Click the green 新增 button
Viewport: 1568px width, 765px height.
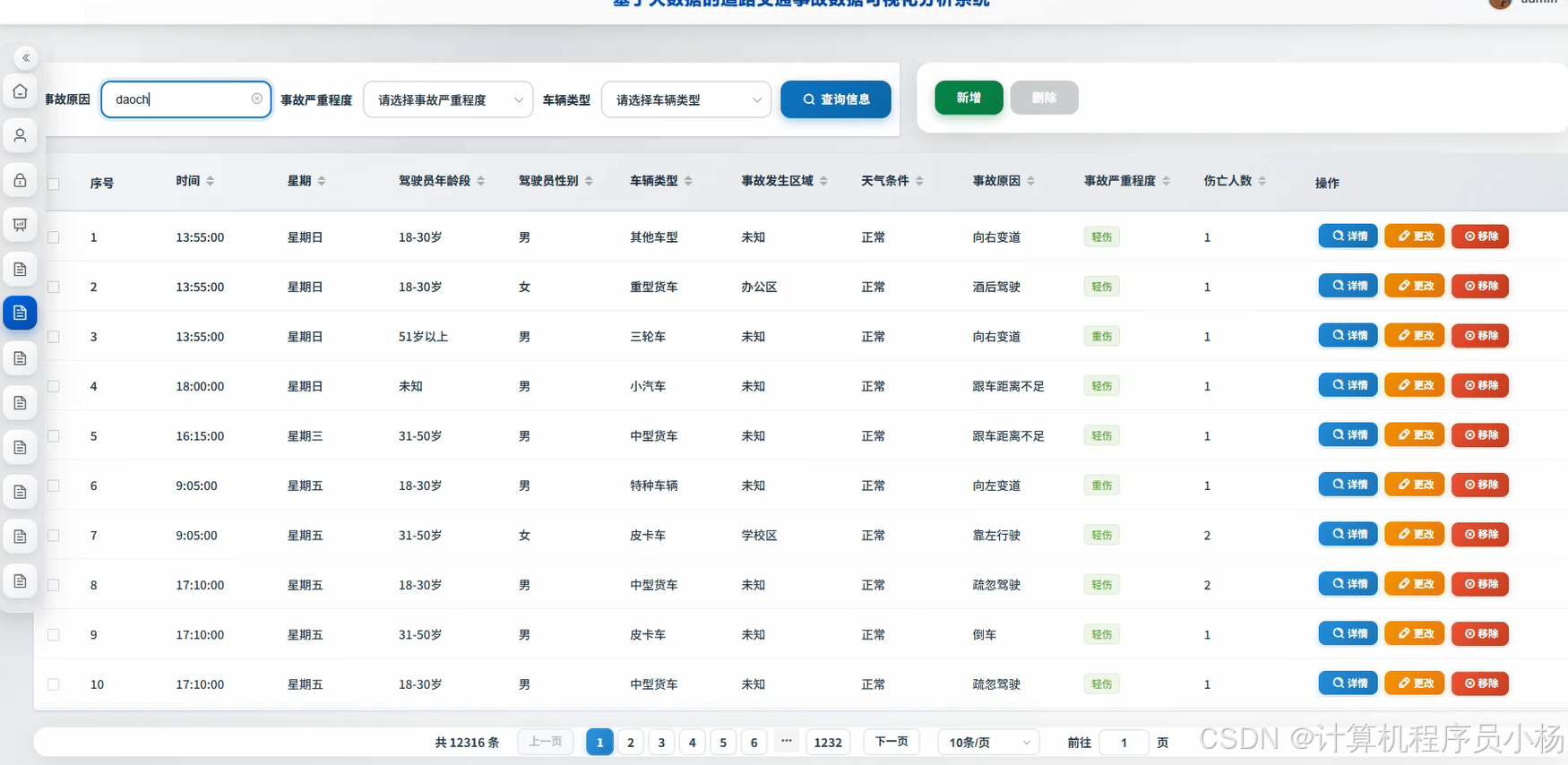click(x=969, y=98)
